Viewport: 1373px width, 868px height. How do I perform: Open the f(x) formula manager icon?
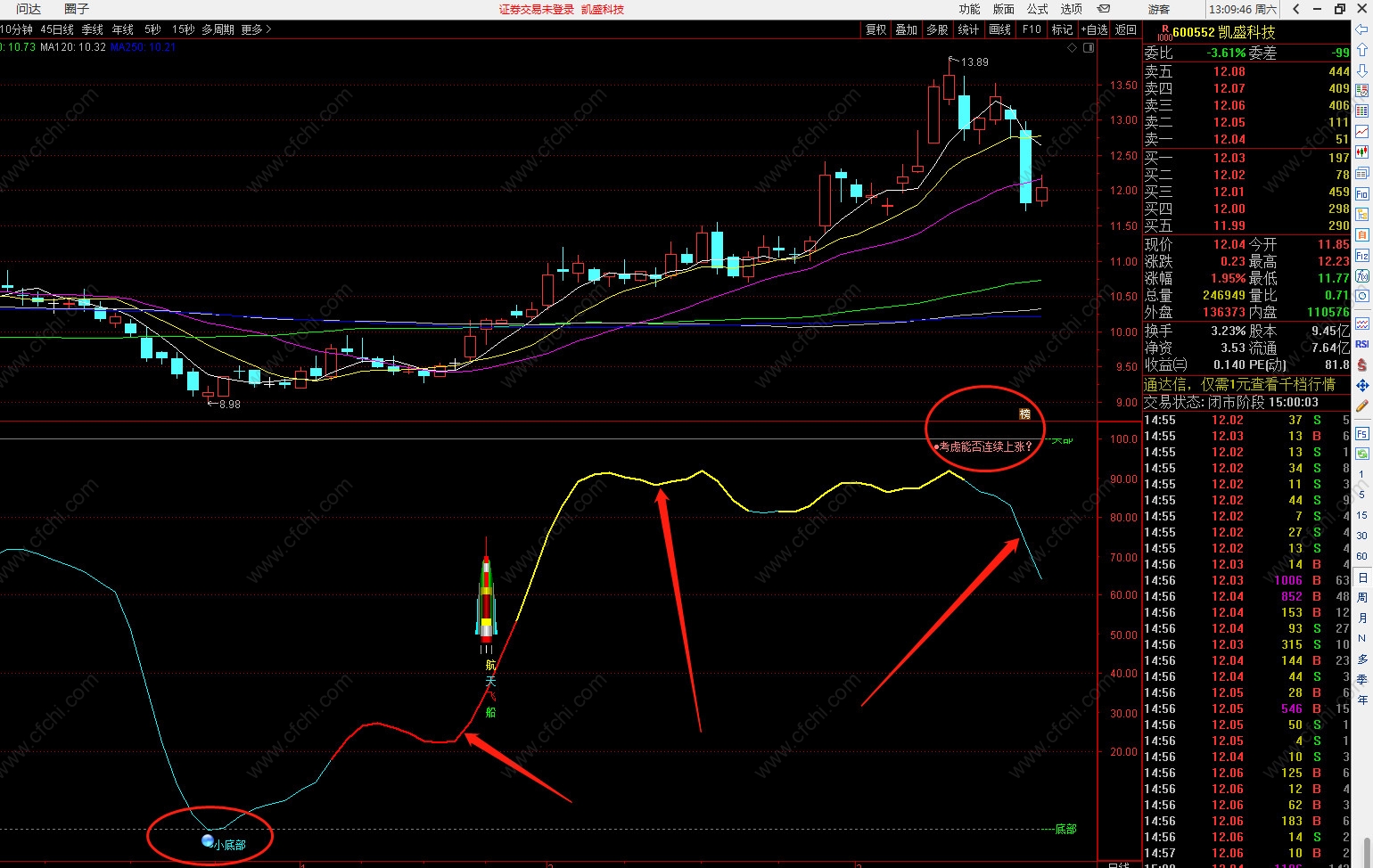pyautogui.click(x=1361, y=275)
